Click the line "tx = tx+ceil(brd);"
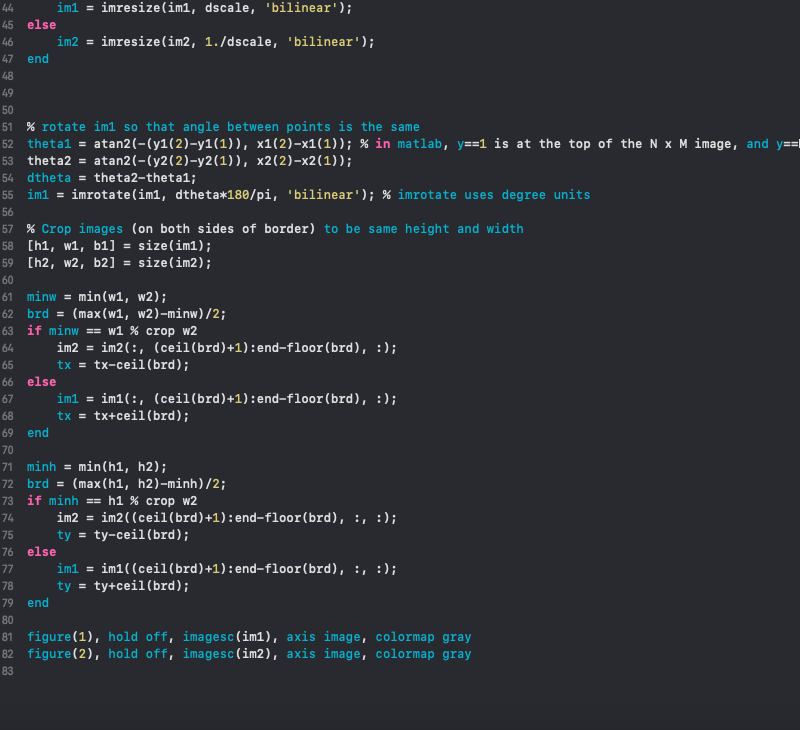 point(123,416)
